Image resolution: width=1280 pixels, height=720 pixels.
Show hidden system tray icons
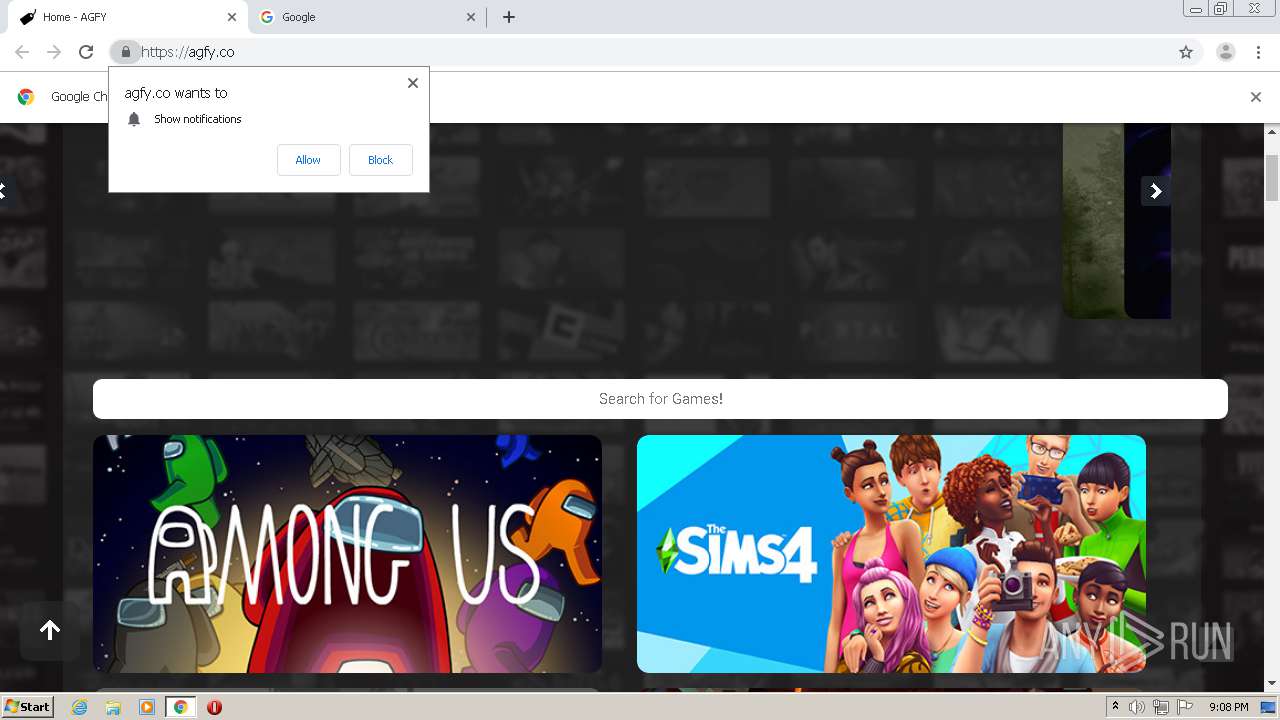pos(1116,707)
